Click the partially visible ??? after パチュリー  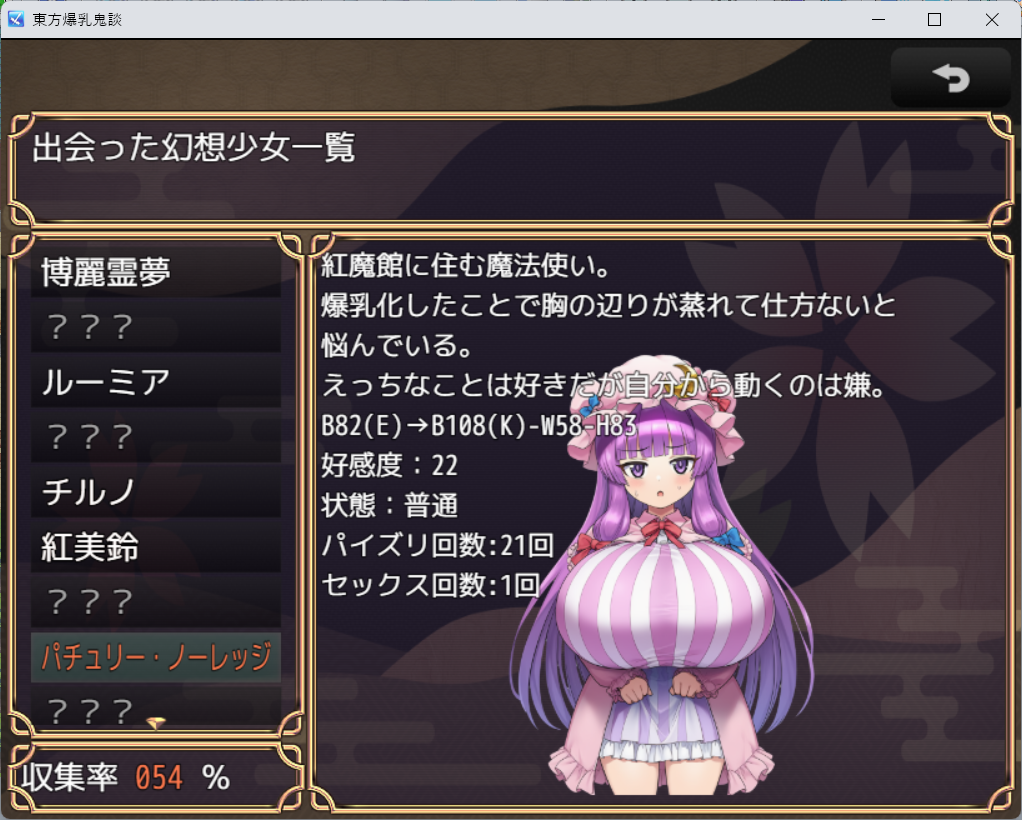tap(156, 707)
